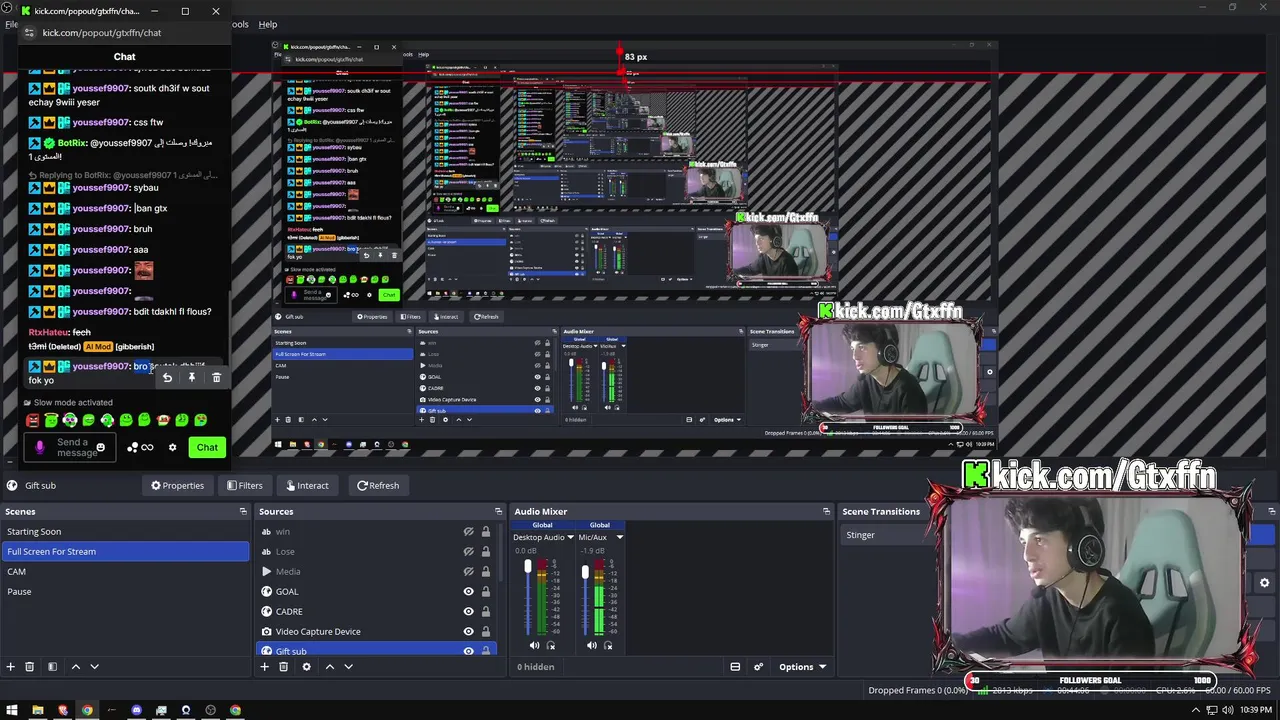The image size is (1280, 720).
Task: Click the kick.com popout address bar
Action: (x=126, y=33)
